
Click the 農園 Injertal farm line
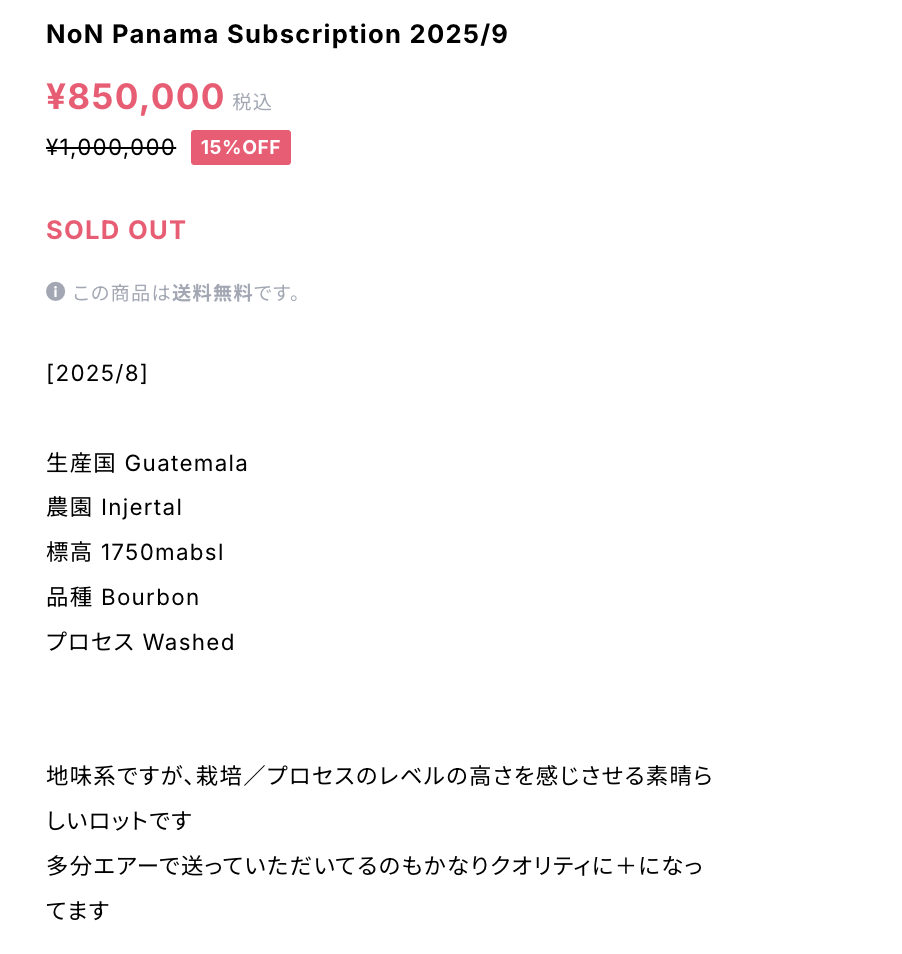click(x=114, y=507)
